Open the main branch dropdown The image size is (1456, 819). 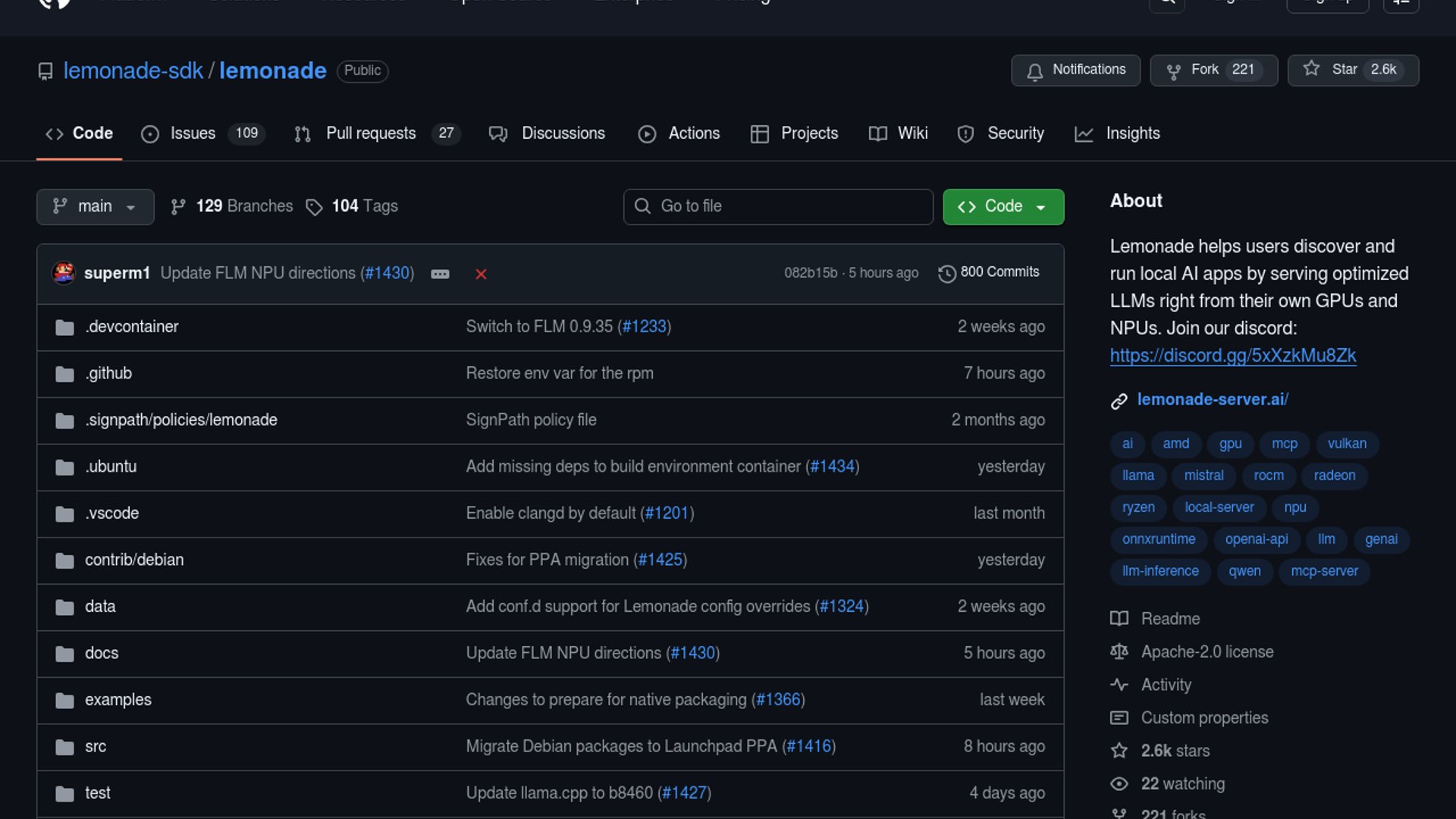(95, 206)
